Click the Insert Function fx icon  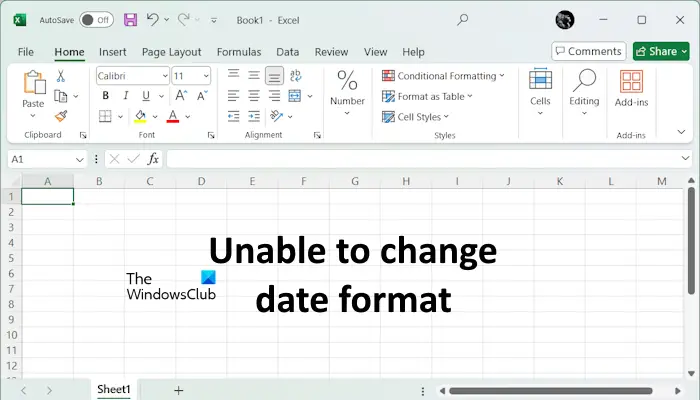pyautogui.click(x=153, y=159)
